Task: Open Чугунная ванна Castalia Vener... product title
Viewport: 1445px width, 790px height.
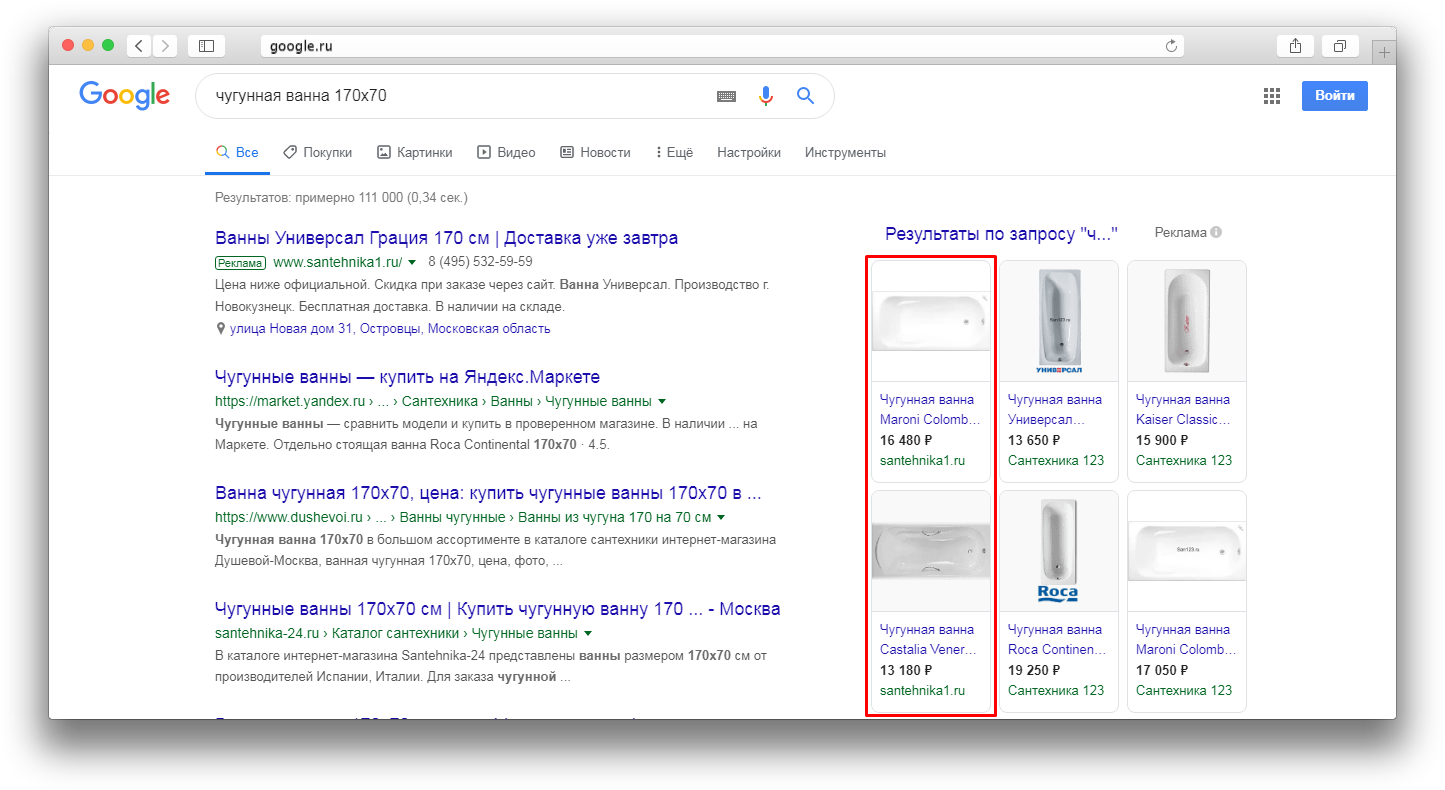Action: 930,639
